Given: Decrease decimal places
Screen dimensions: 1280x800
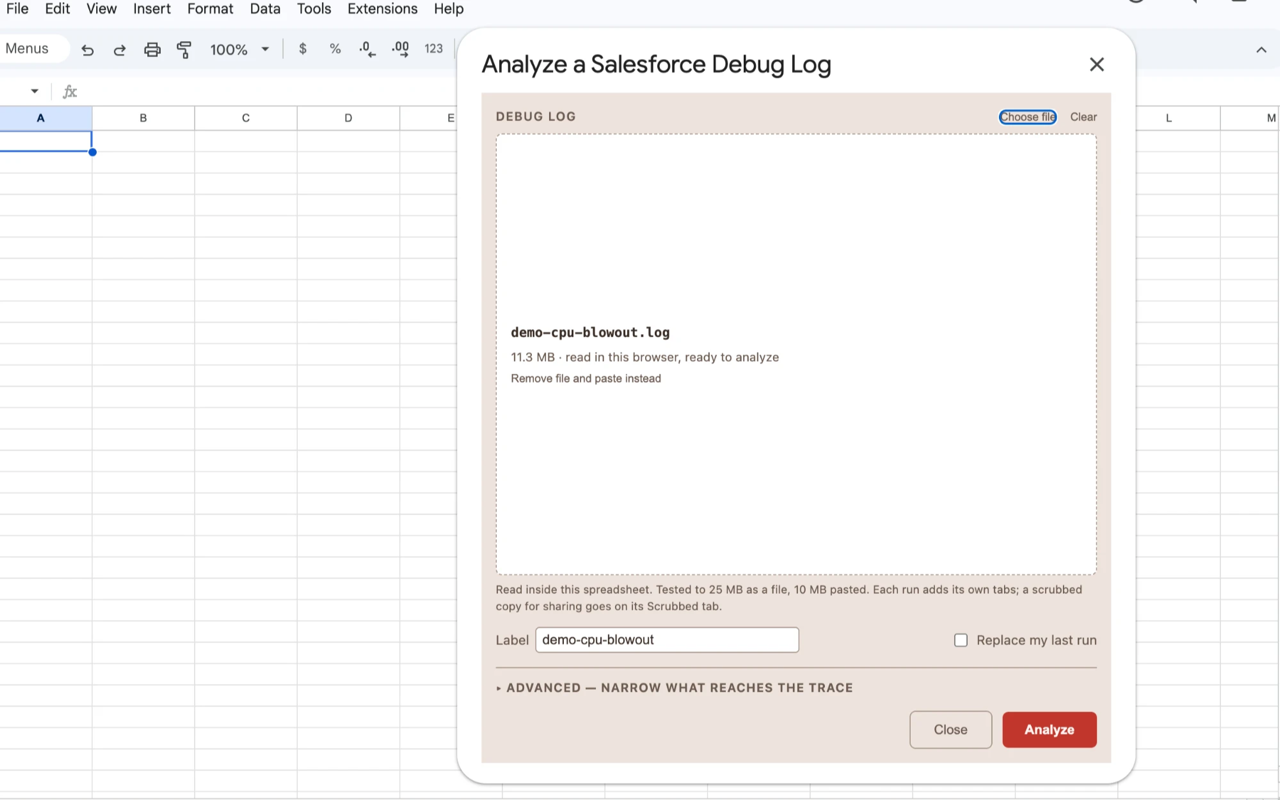Looking at the screenshot, I should click(367, 49).
